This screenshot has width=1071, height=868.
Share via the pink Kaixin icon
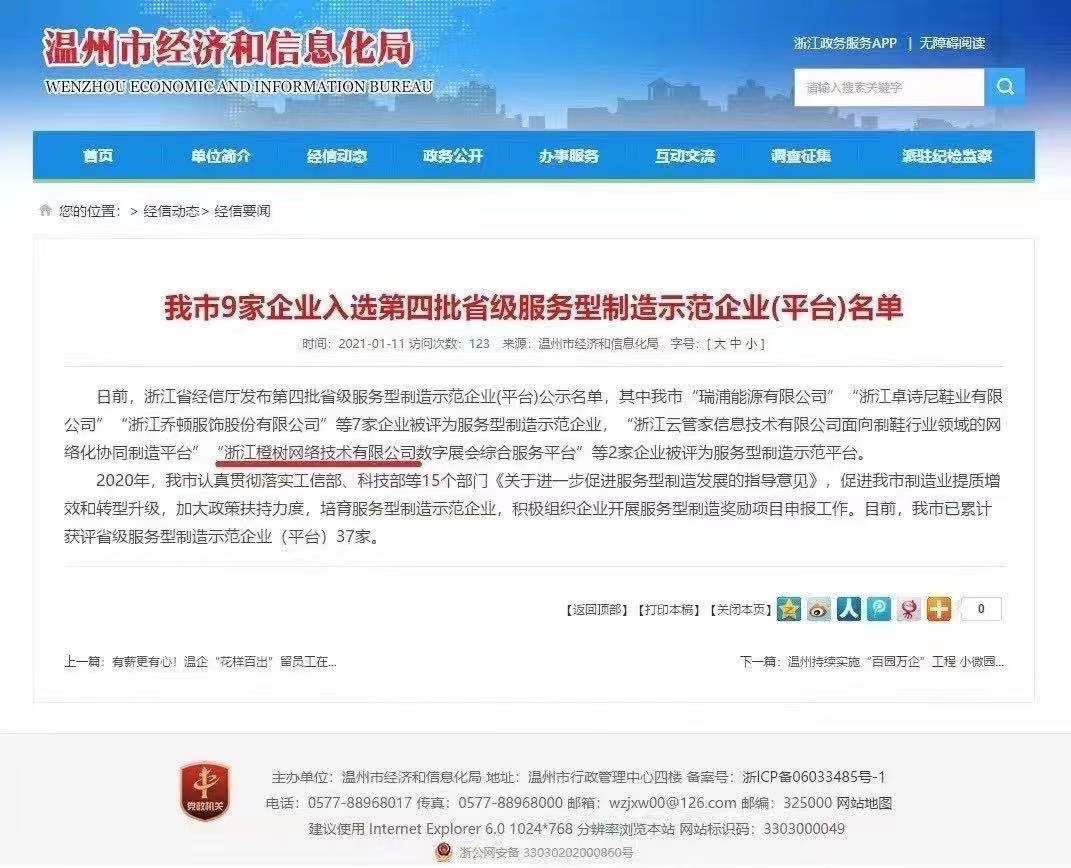tap(908, 608)
